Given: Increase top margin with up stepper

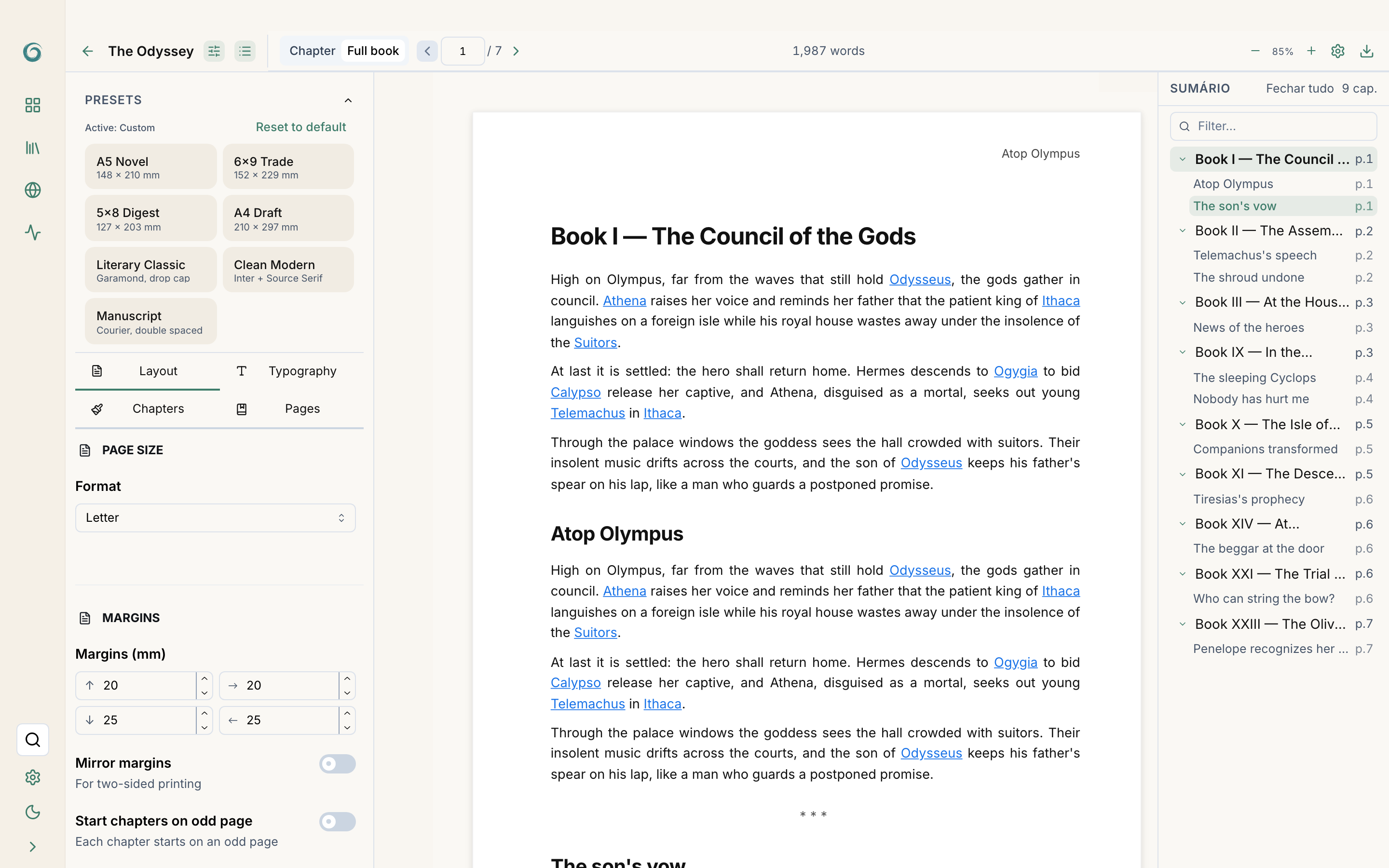Looking at the screenshot, I should pyautogui.click(x=204, y=678).
